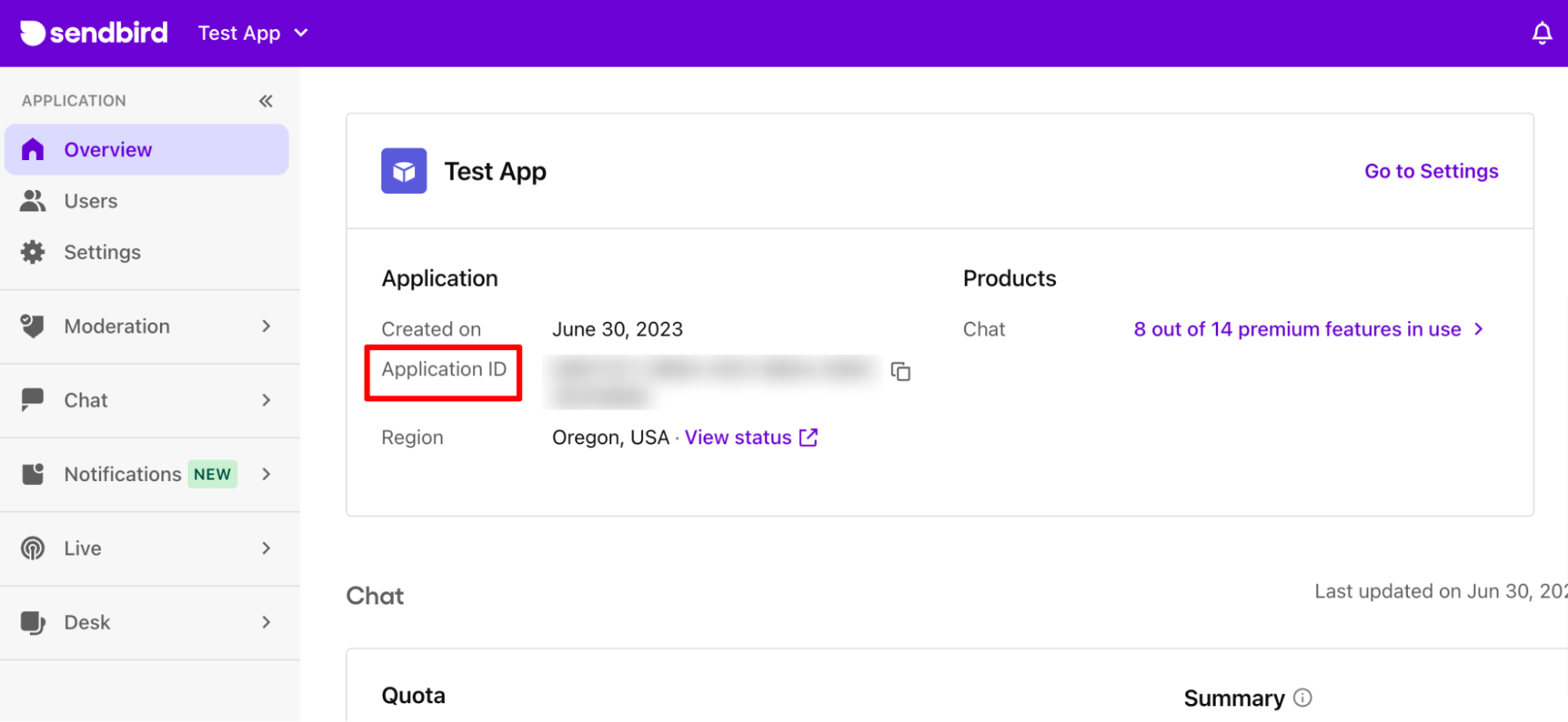The width and height of the screenshot is (1568, 722).
Task: Click the Moderation shield icon
Action: [33, 326]
